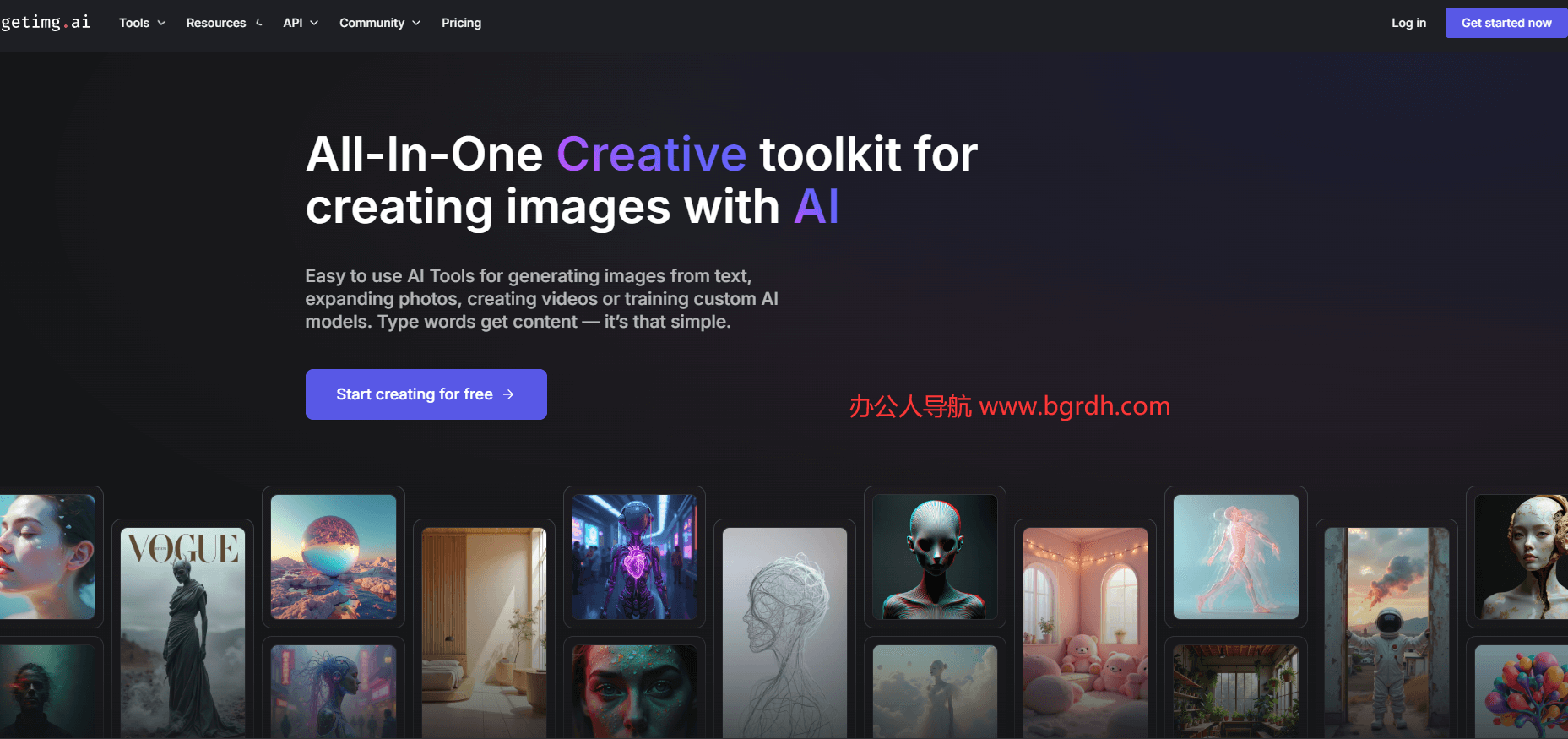Viewport: 1568px width, 739px height.
Task: Expand the API menu chevron
Action: point(314,23)
